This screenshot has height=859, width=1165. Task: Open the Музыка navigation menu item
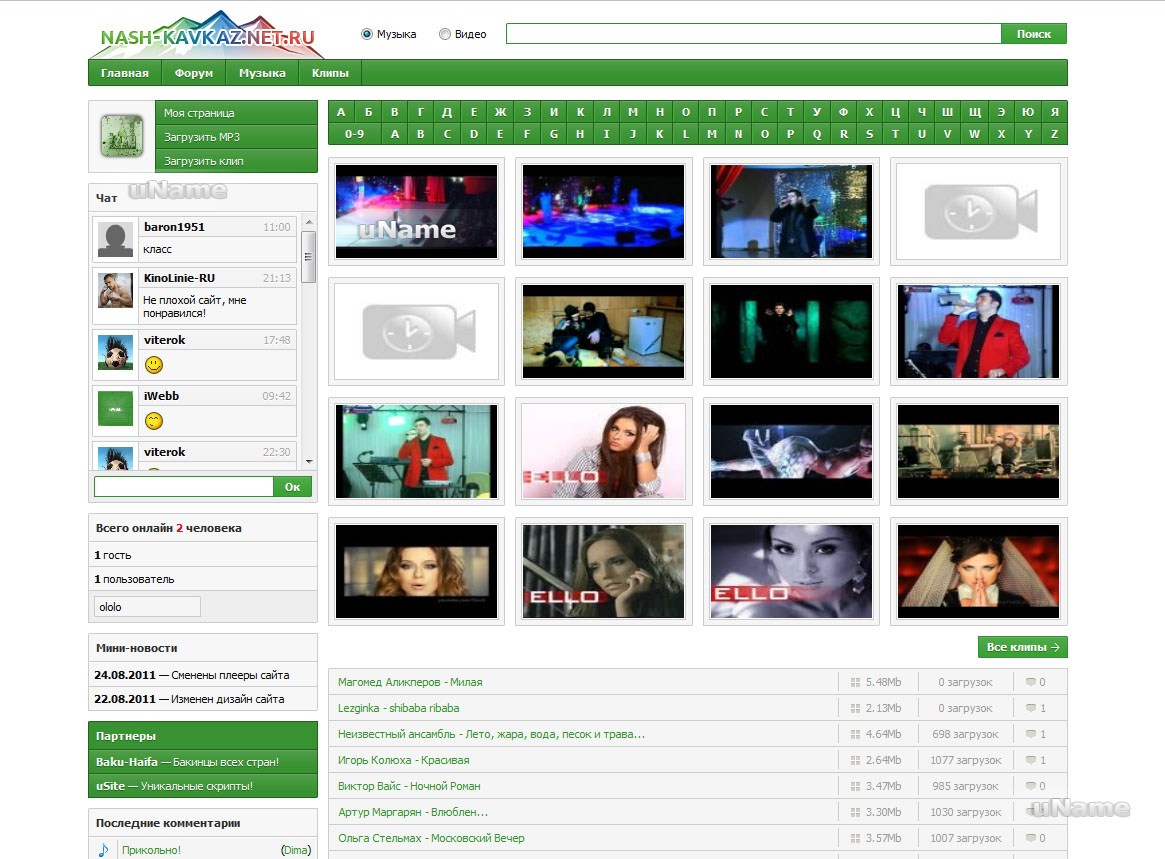pyautogui.click(x=262, y=73)
